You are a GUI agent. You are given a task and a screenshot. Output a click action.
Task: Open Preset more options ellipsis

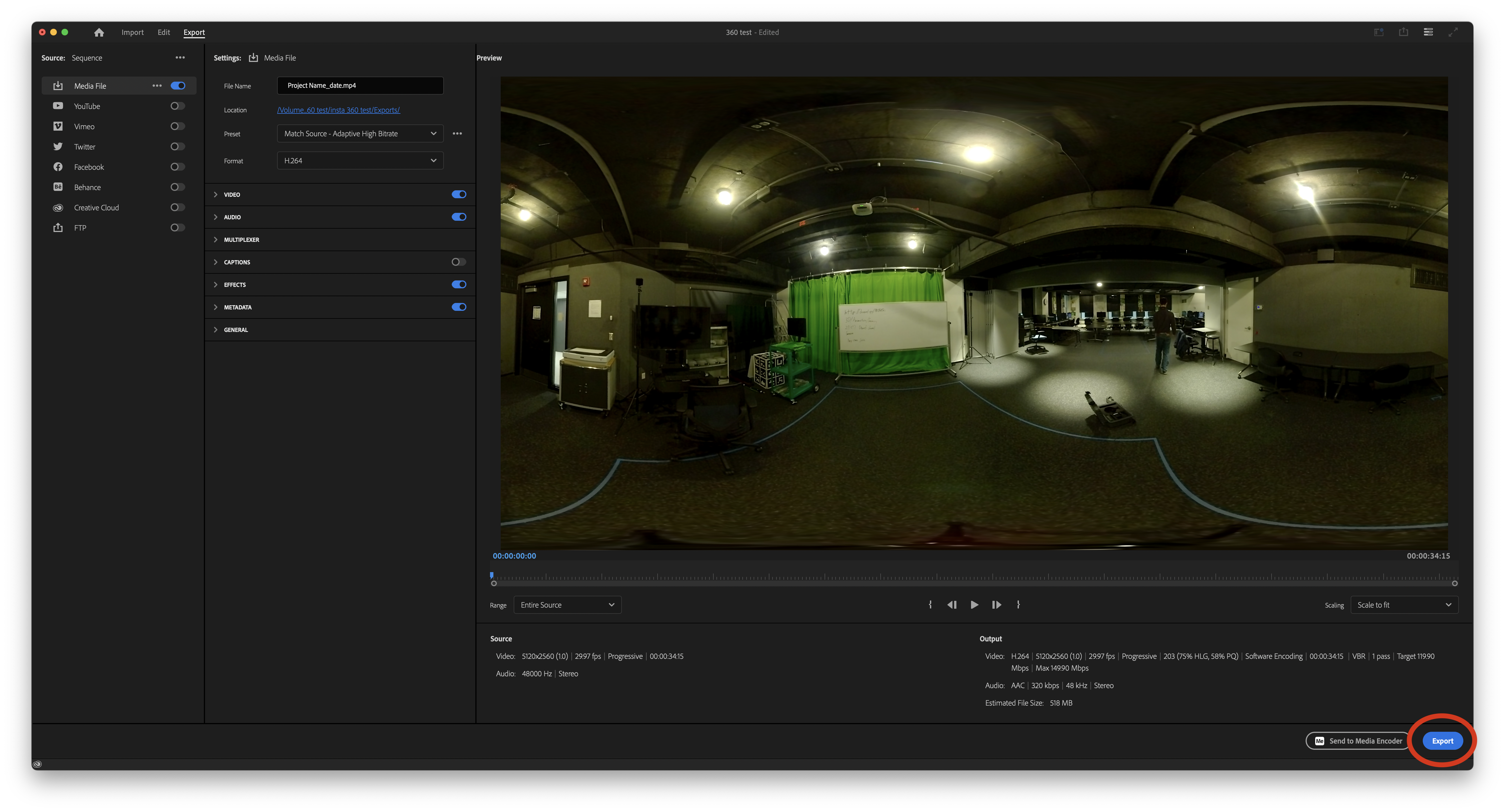pos(457,134)
